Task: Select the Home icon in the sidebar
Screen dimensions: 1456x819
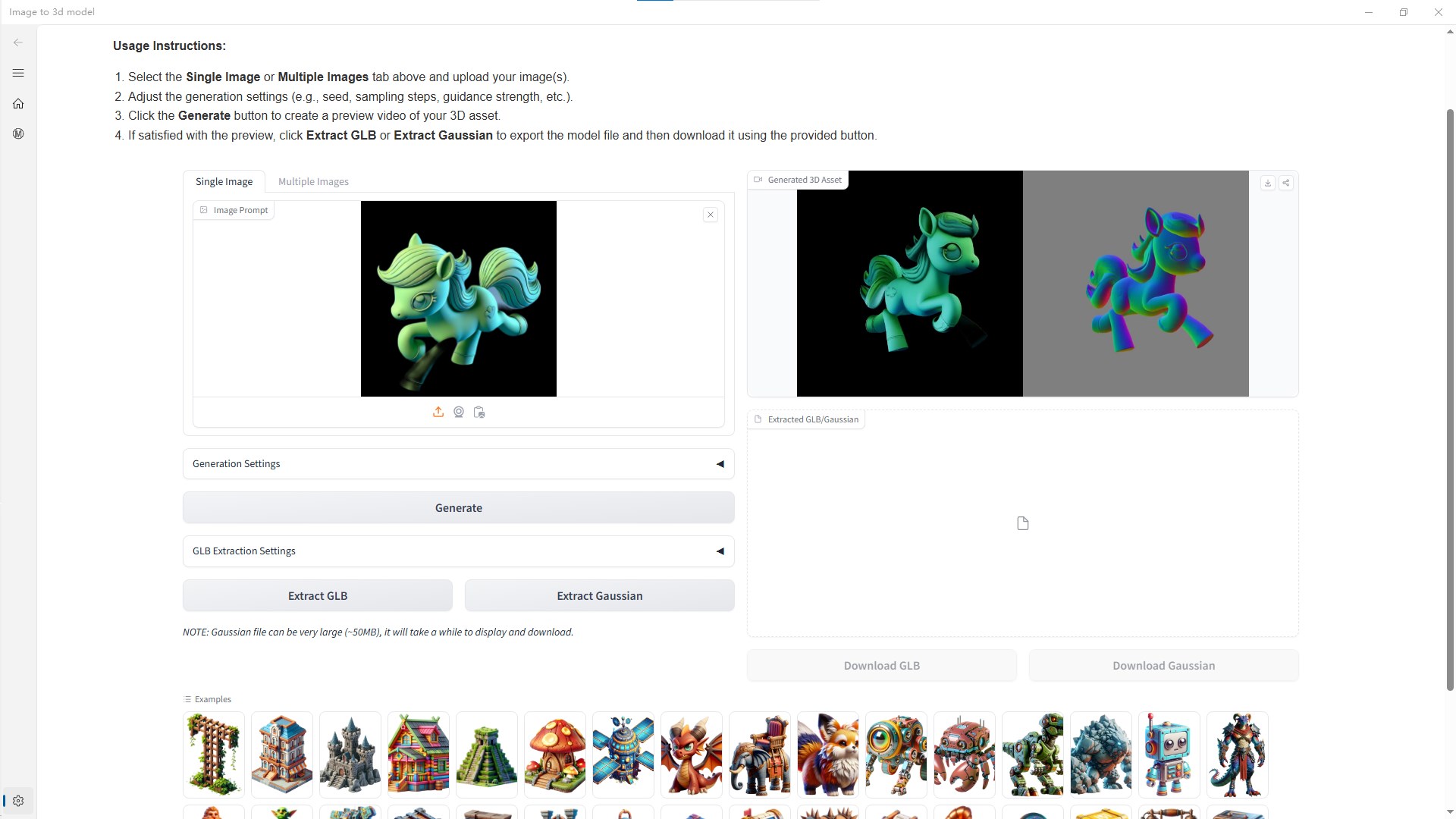Action: point(18,103)
